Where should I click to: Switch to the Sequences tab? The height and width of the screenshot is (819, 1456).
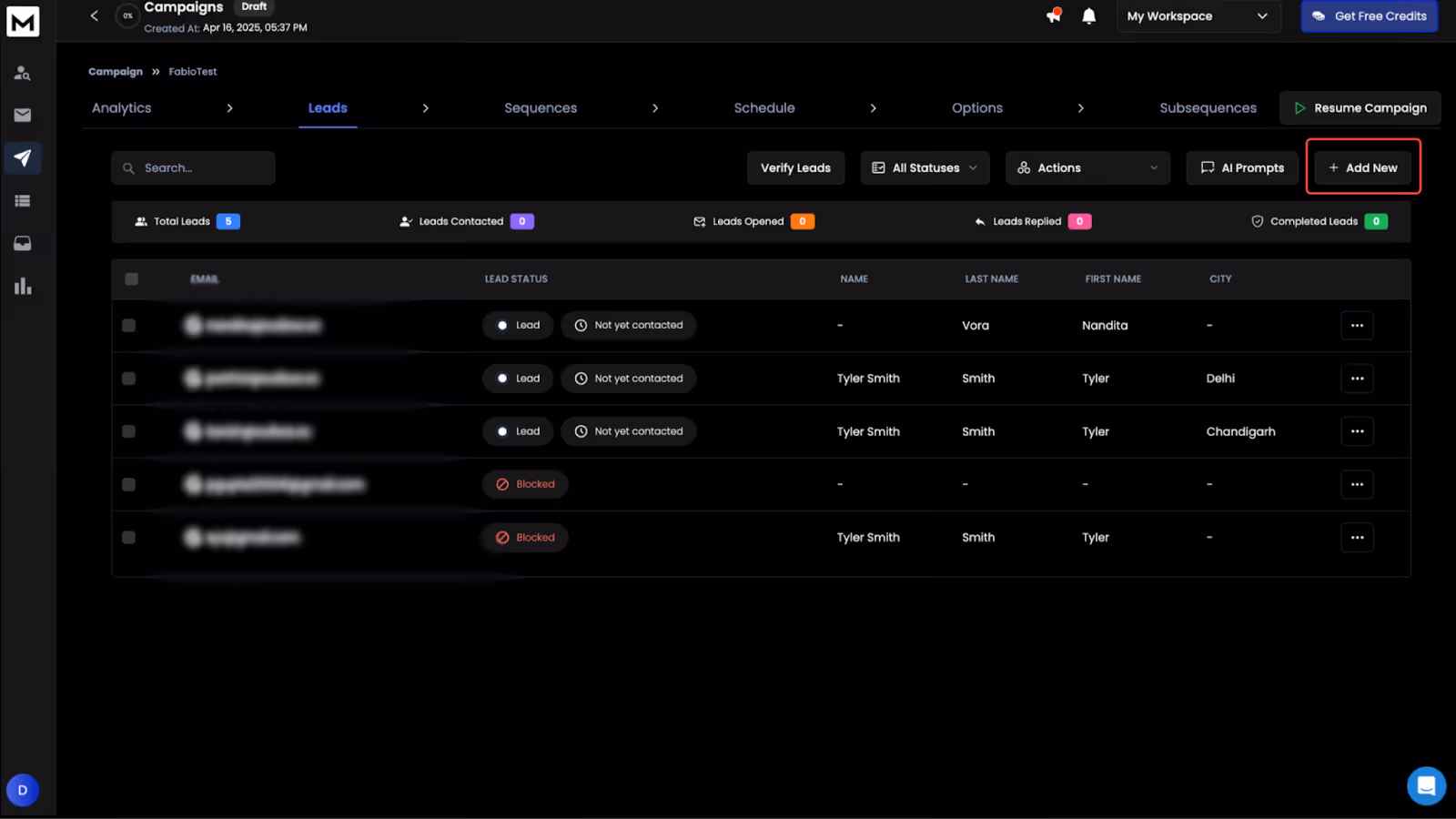coord(540,107)
